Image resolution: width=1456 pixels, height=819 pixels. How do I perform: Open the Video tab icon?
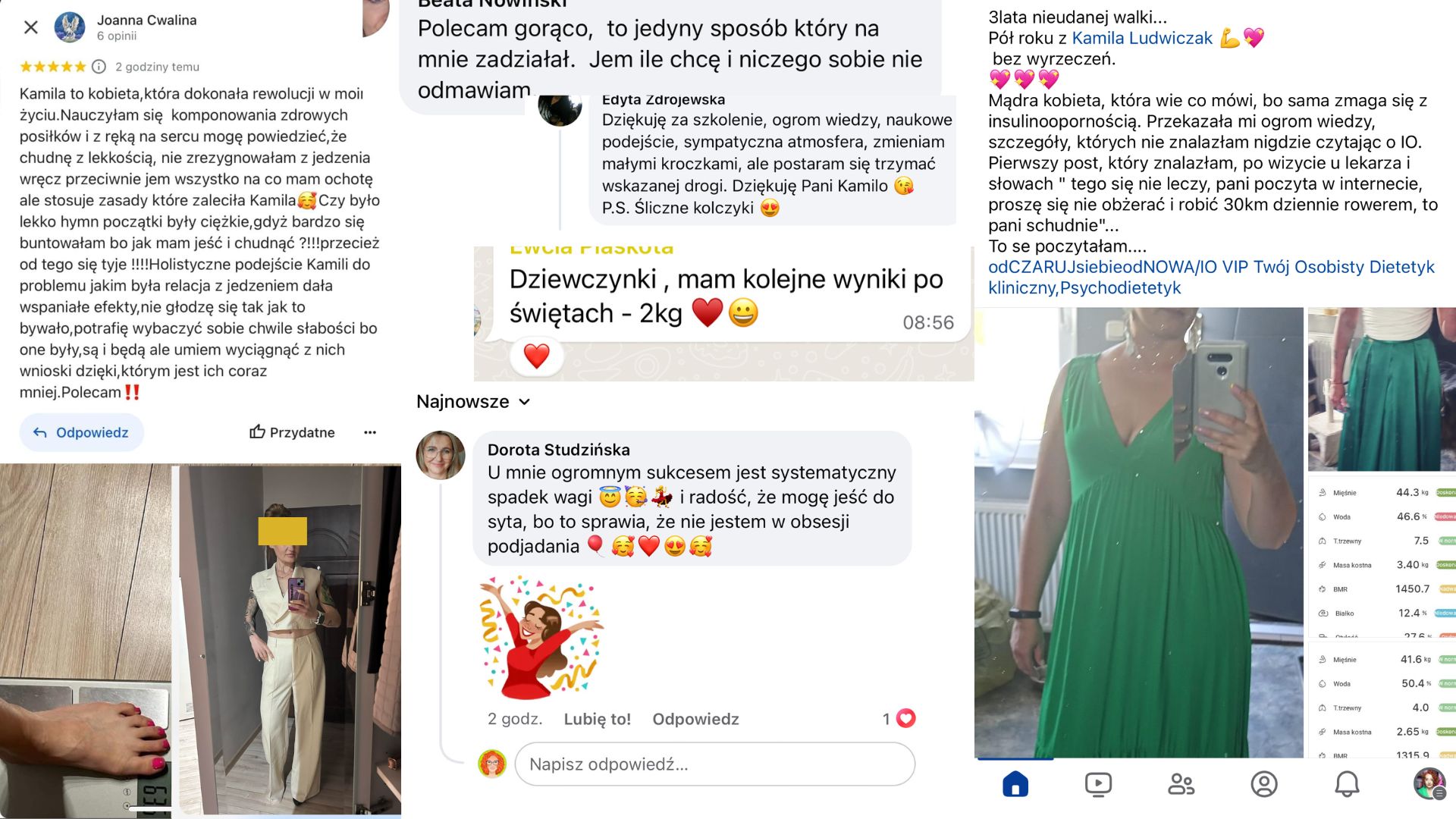[x=1098, y=784]
